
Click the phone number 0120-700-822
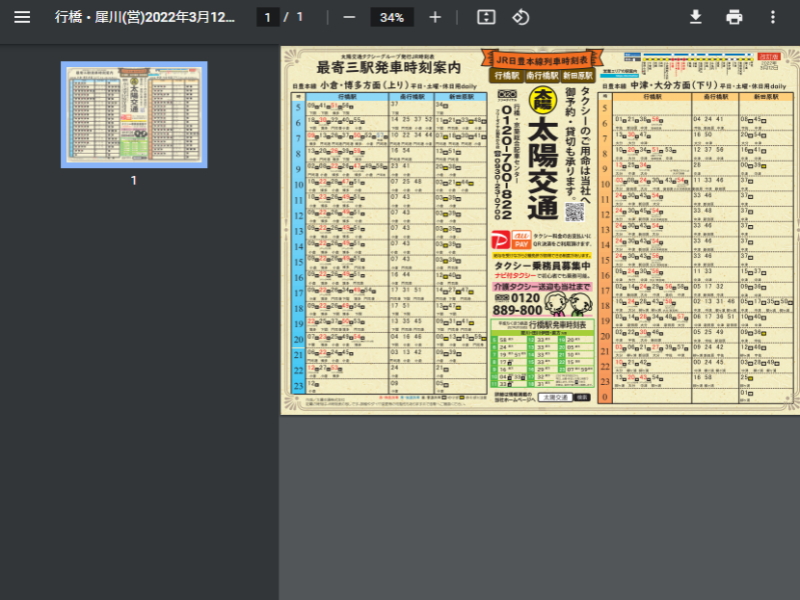[x=507, y=161]
